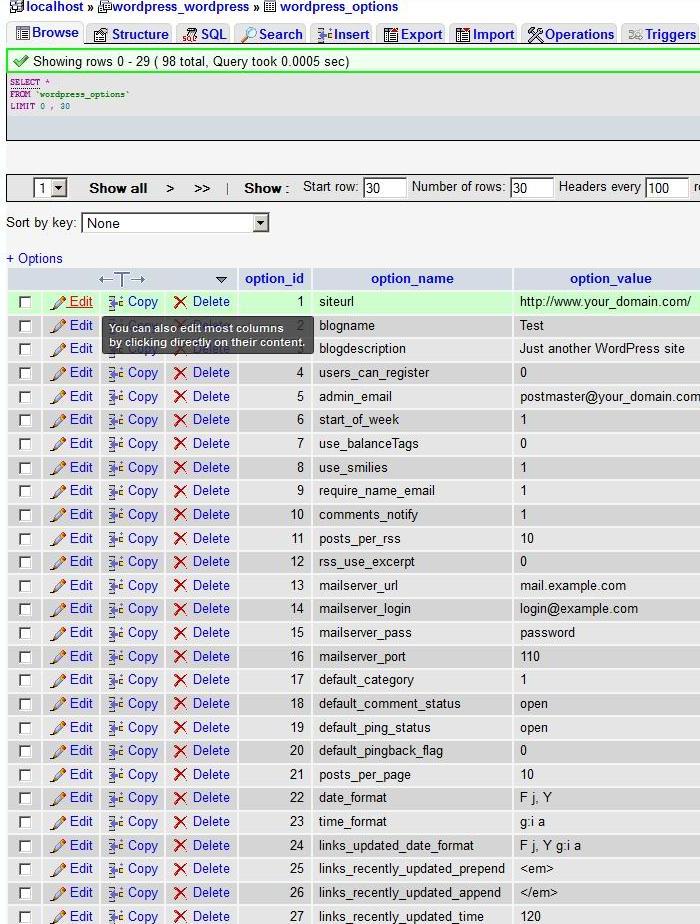Click the pencil icon in mailserver_url row
The image size is (700, 924).
click(58, 586)
